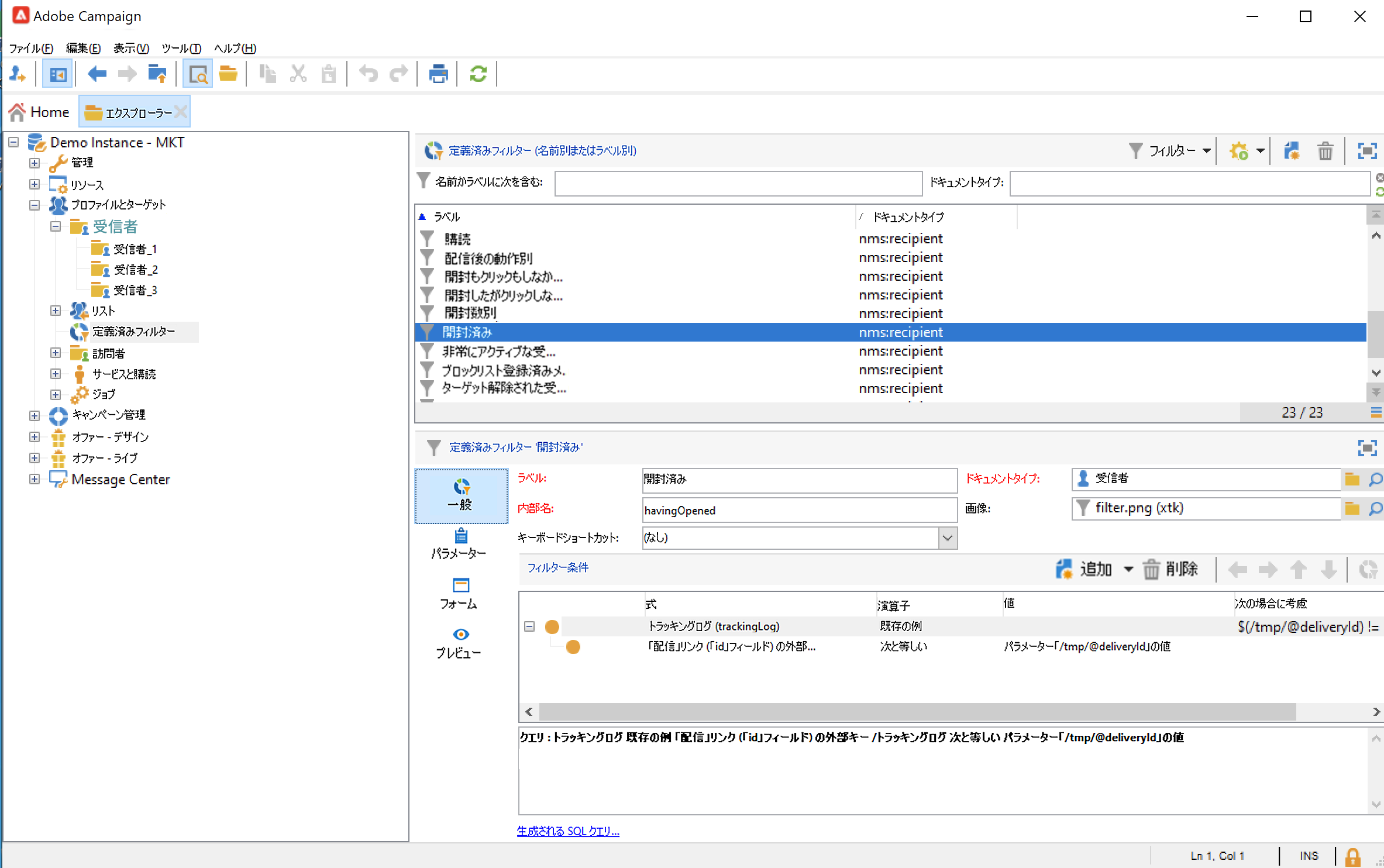1384x868 pixels.
Task: Click the folder icon next to filter.png image field
Action: [x=1352, y=508]
